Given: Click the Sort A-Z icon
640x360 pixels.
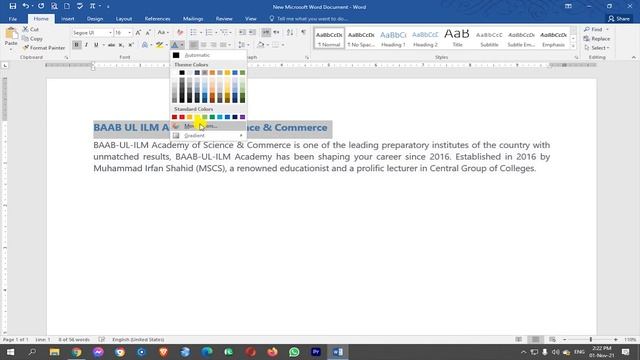Looking at the screenshot, I should (290, 32).
